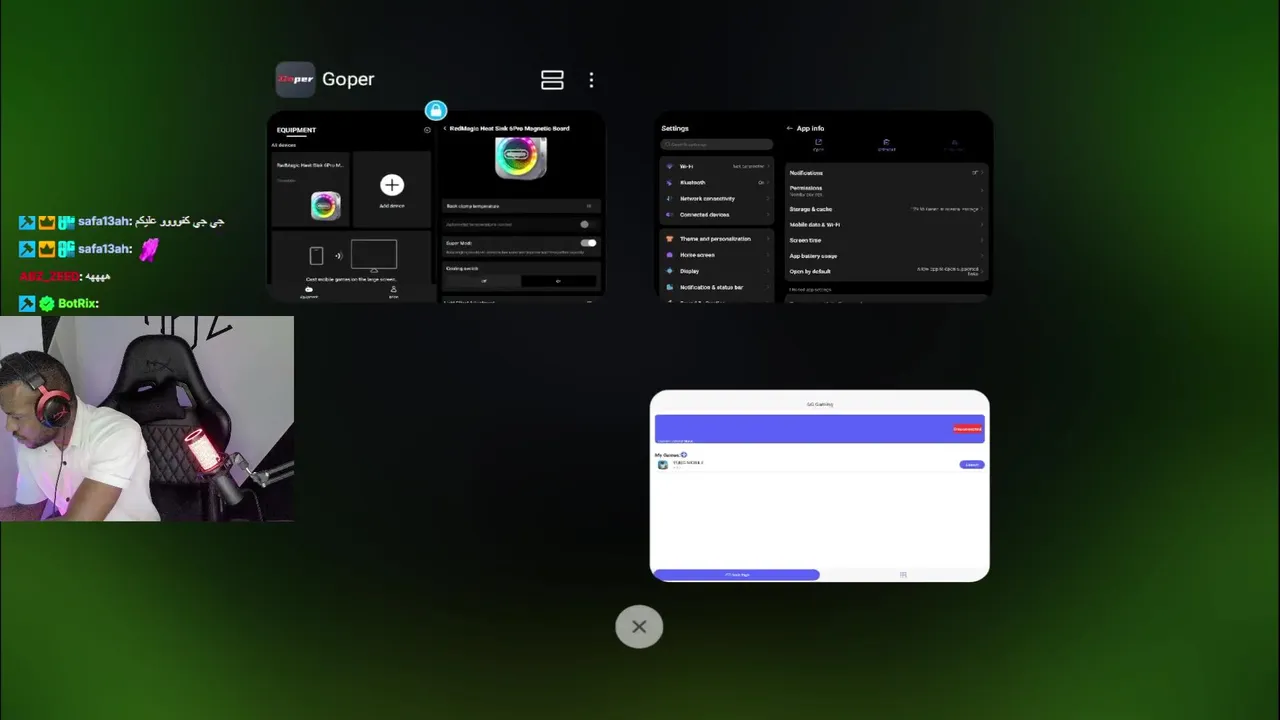Open Display settings
Viewport: 1280px width, 720px height.
coord(717,271)
